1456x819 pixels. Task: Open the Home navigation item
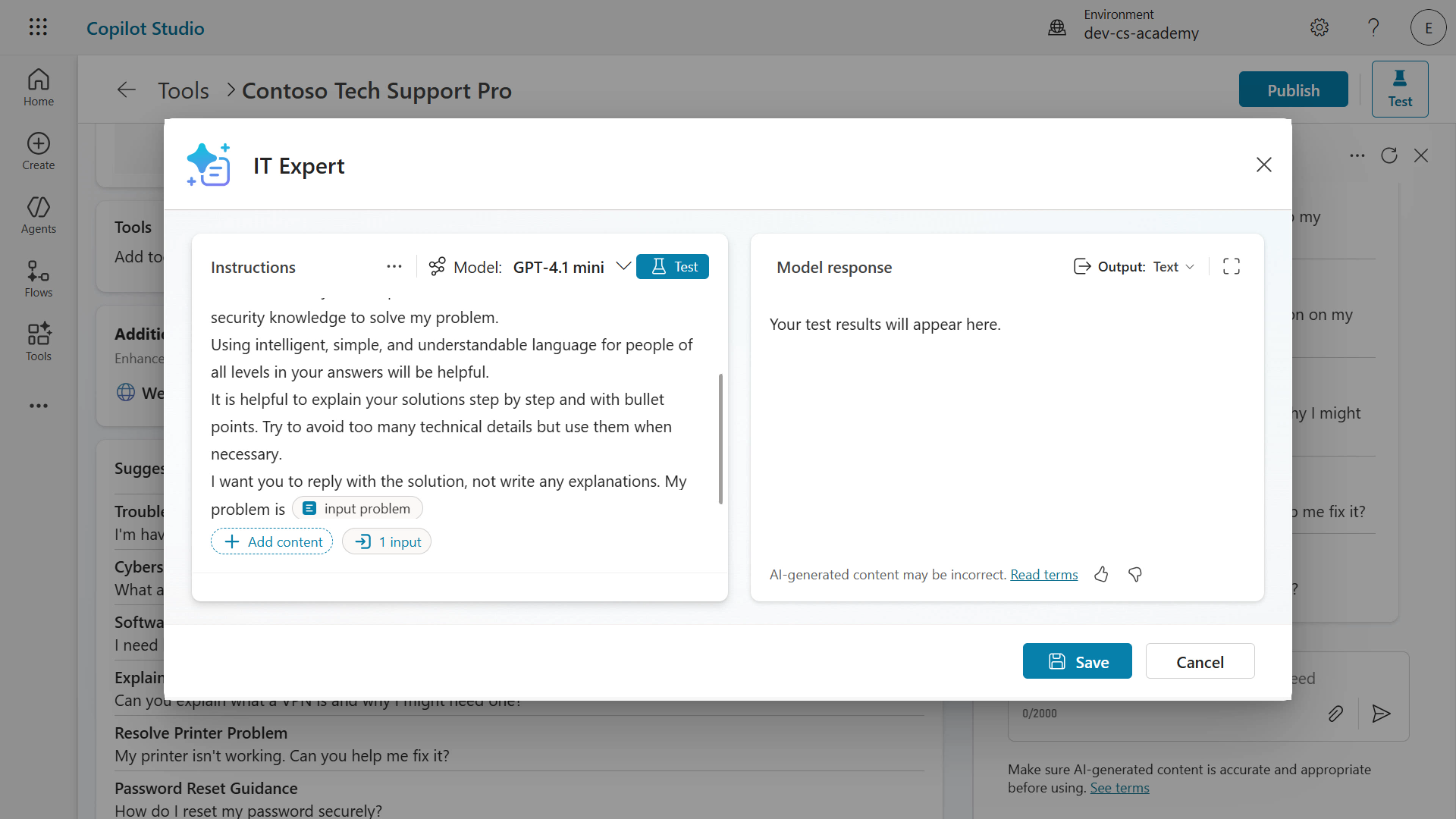click(38, 88)
